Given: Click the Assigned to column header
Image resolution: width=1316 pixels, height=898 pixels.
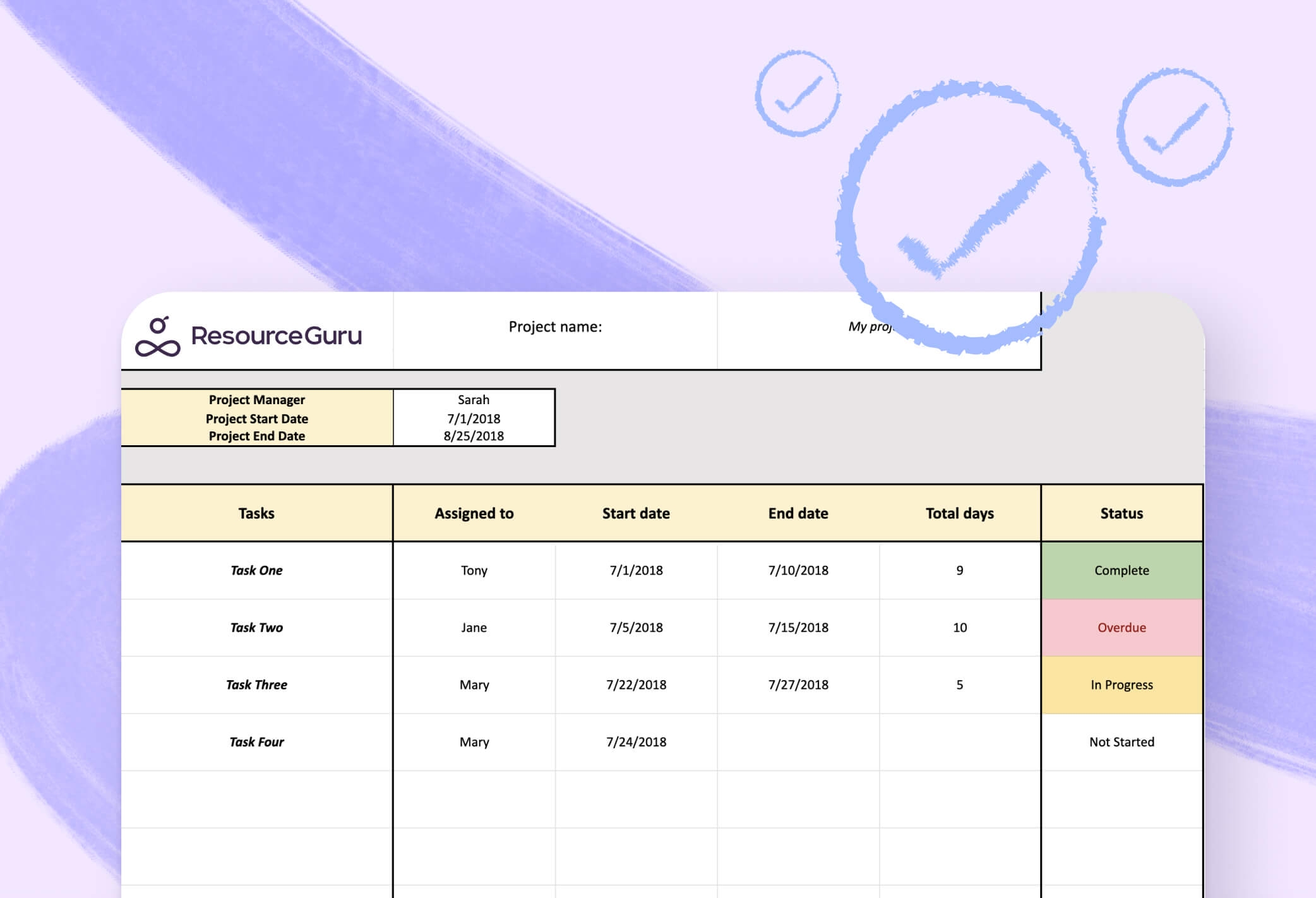Looking at the screenshot, I should (474, 513).
